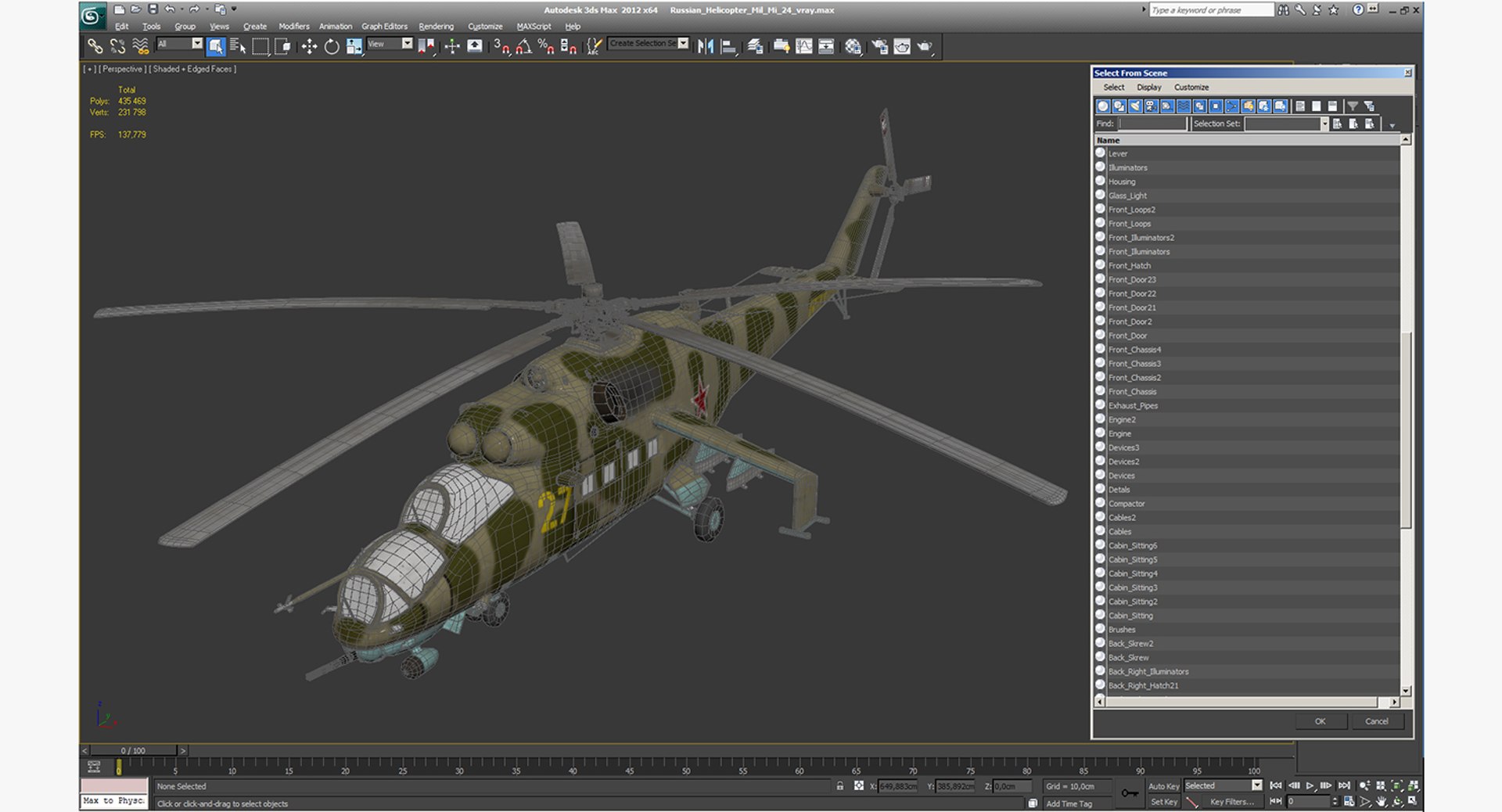The image size is (1502, 812).
Task: Open the Graph Editors menu
Action: [384, 27]
